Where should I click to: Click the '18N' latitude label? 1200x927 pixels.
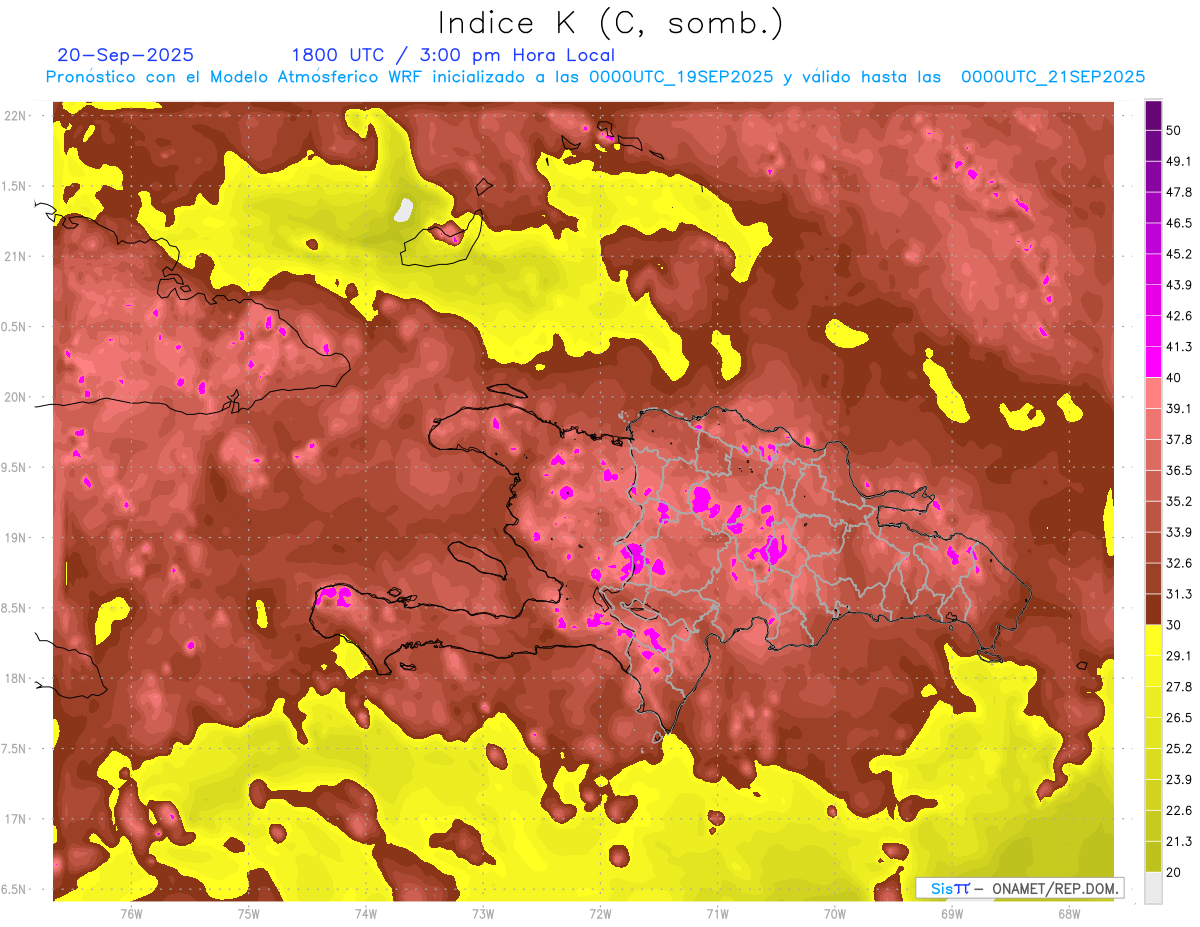[17, 679]
